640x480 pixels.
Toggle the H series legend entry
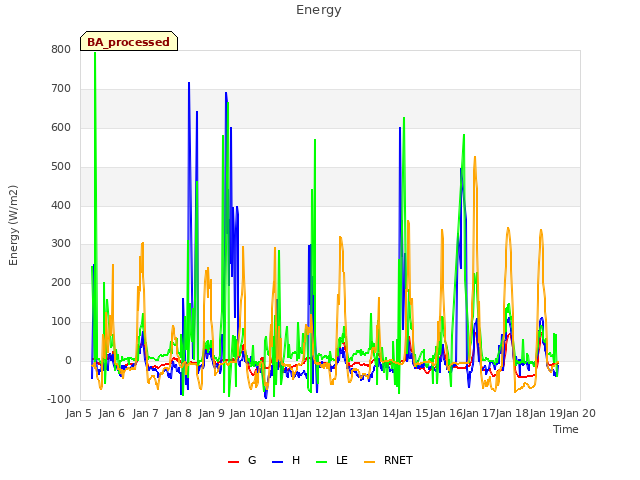pyautogui.click(x=286, y=460)
